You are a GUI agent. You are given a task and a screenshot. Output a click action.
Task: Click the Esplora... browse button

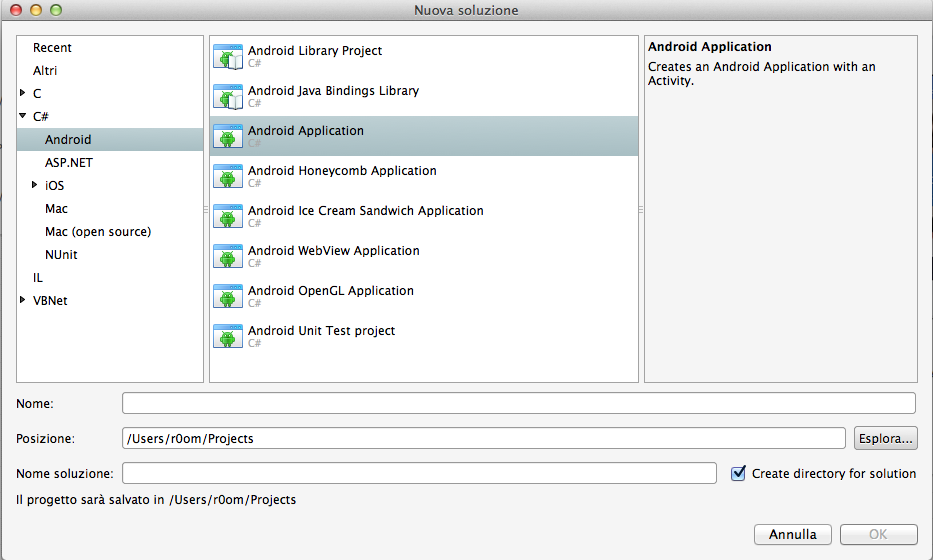click(x=885, y=439)
